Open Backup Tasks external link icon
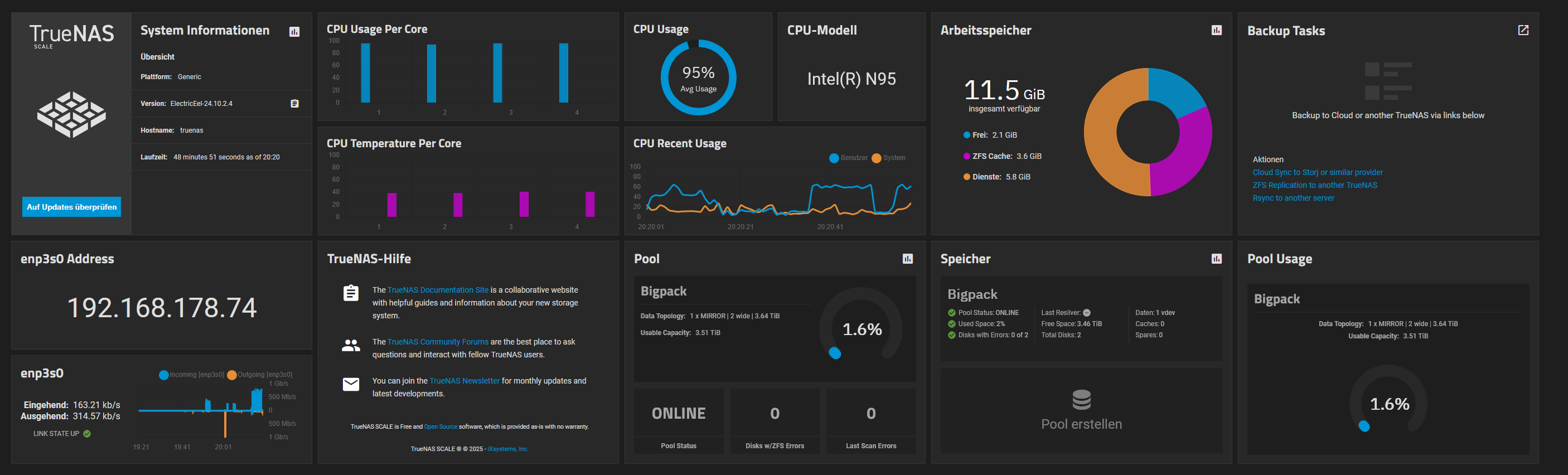1568x475 pixels. pos(1523,31)
